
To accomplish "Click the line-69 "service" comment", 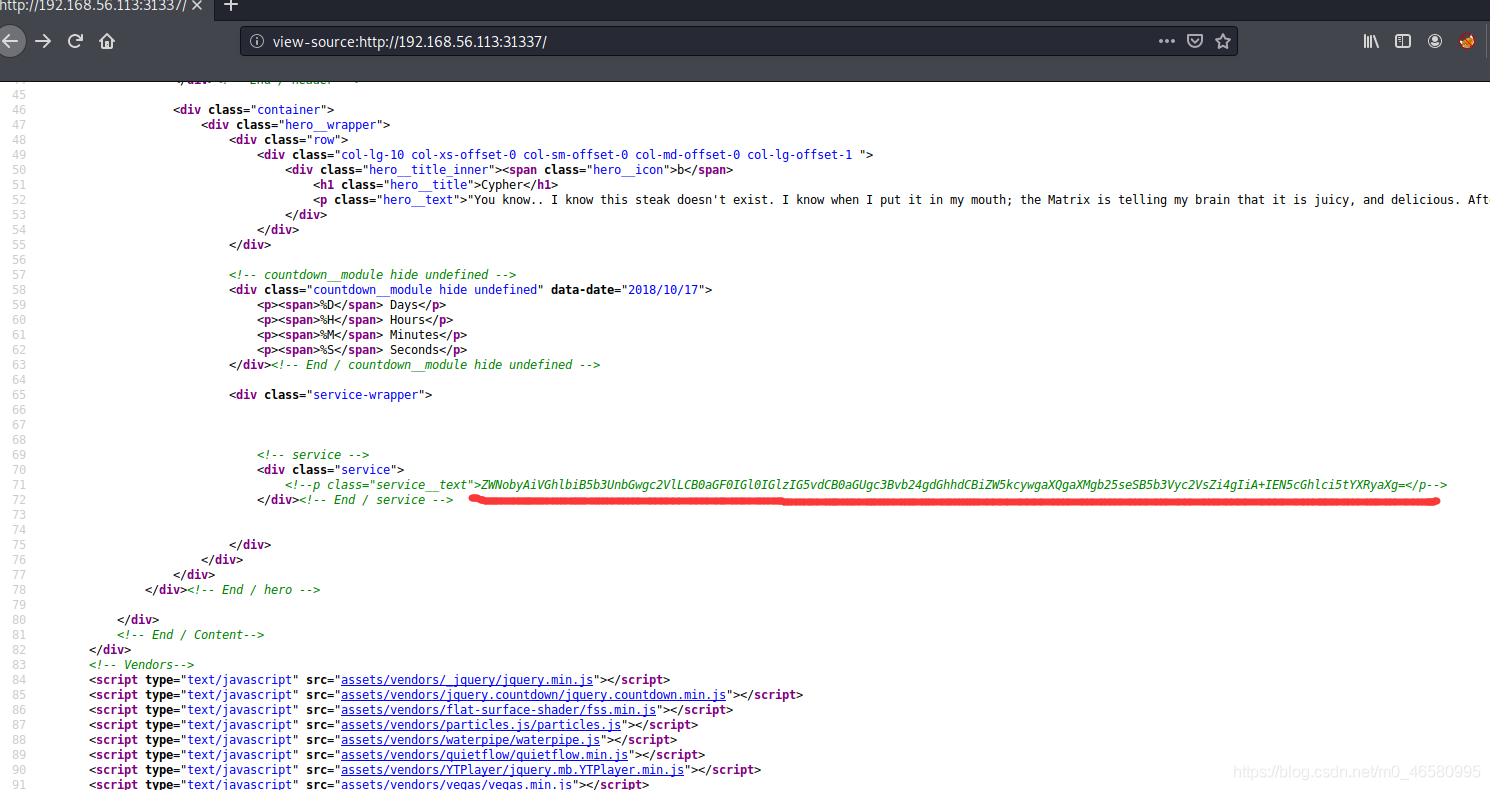I will 313,455.
